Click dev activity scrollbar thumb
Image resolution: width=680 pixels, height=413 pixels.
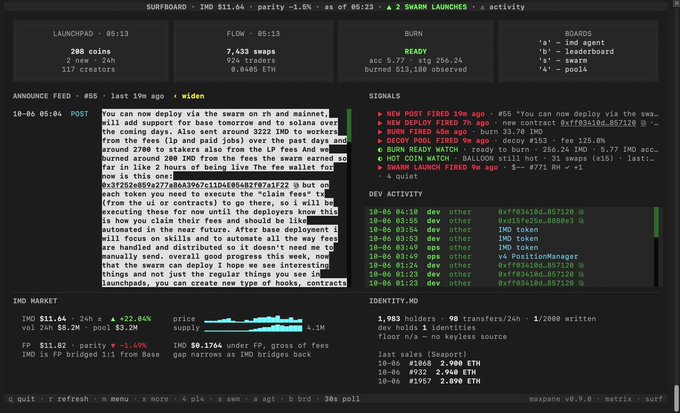click(656, 222)
